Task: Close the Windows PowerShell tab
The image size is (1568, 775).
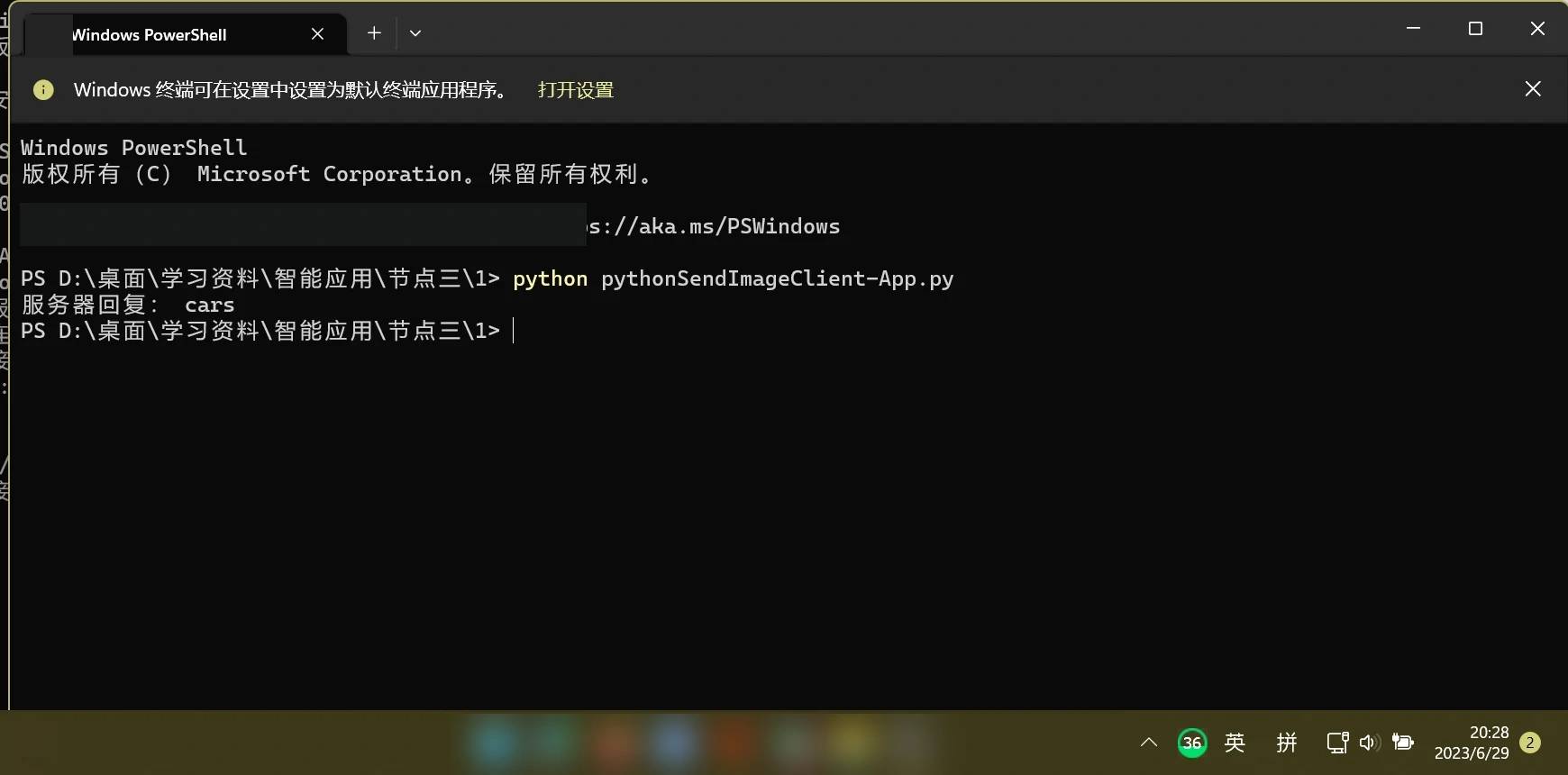Action: [x=317, y=34]
